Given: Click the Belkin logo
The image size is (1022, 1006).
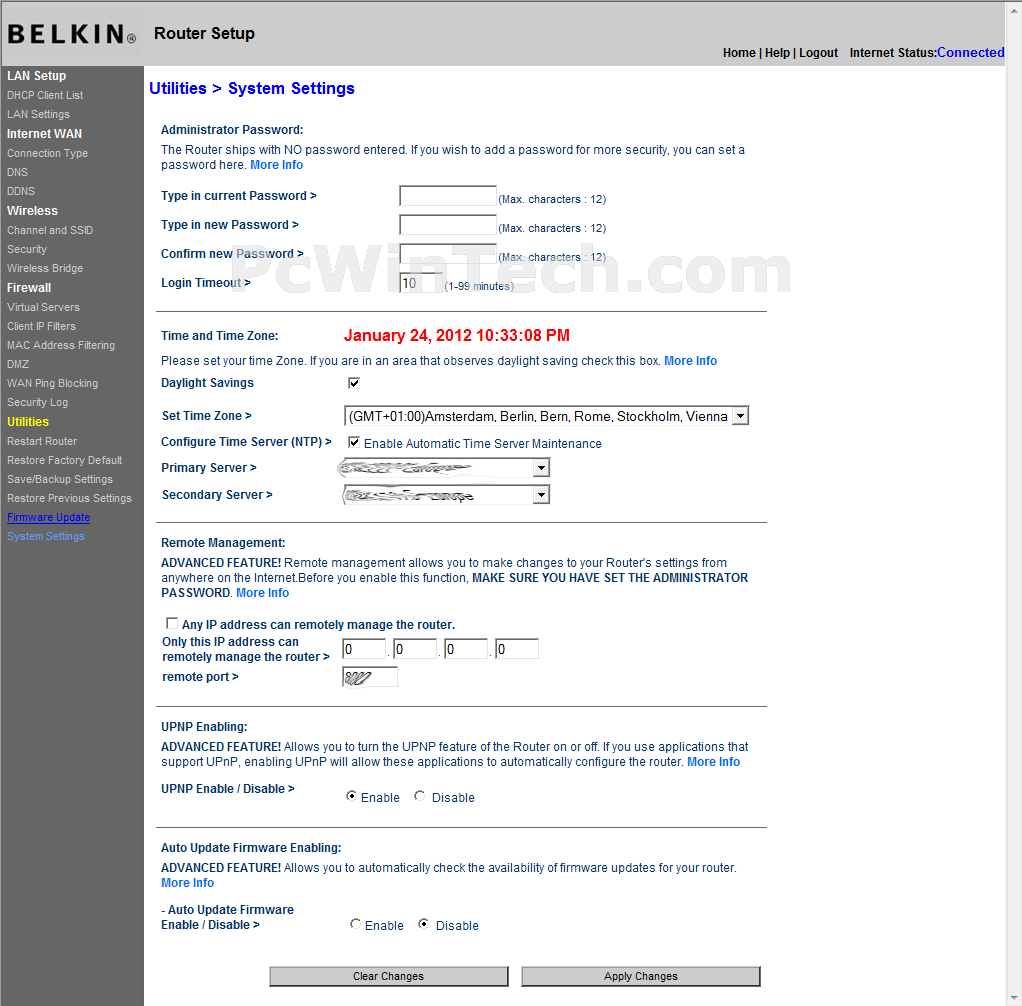Looking at the screenshot, I should pyautogui.click(x=72, y=34).
